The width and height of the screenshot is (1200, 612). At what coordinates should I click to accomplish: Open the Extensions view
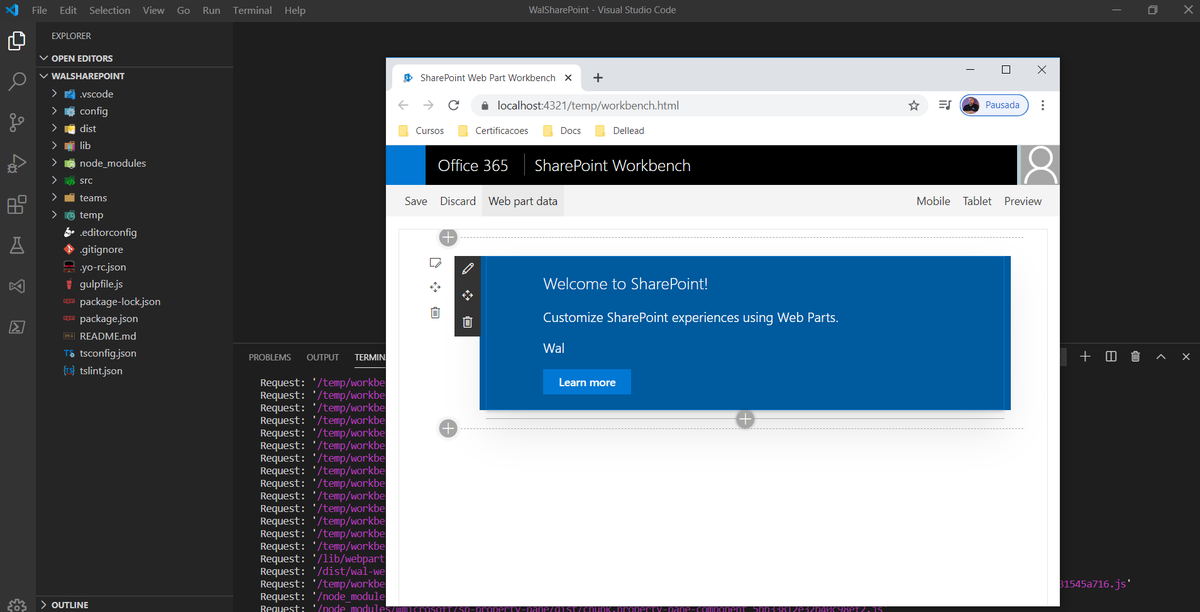[x=17, y=204]
